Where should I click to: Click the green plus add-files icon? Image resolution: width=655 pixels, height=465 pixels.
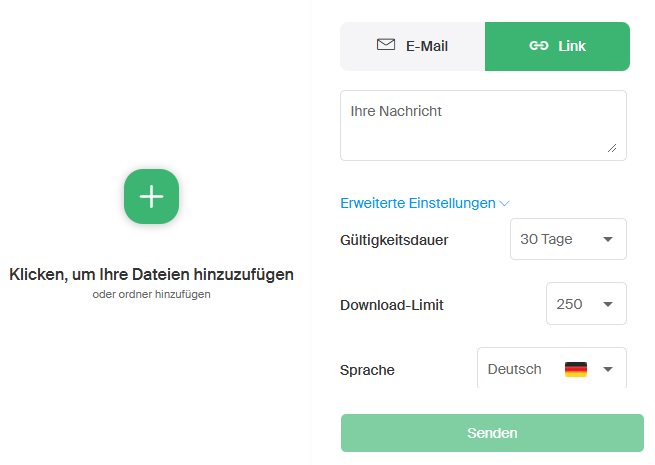click(x=151, y=196)
